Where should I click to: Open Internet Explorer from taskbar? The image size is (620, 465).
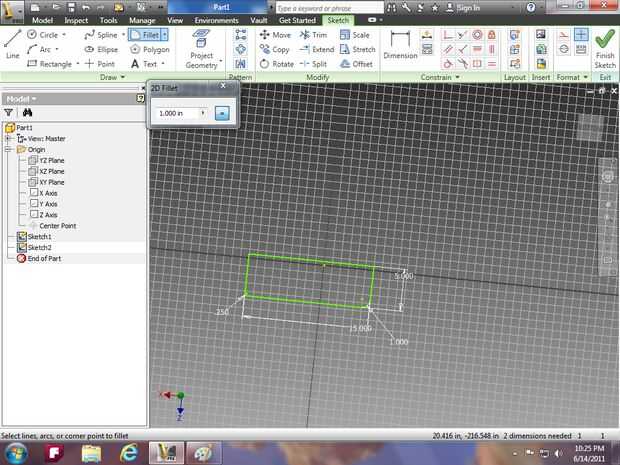pyautogui.click(x=129, y=453)
